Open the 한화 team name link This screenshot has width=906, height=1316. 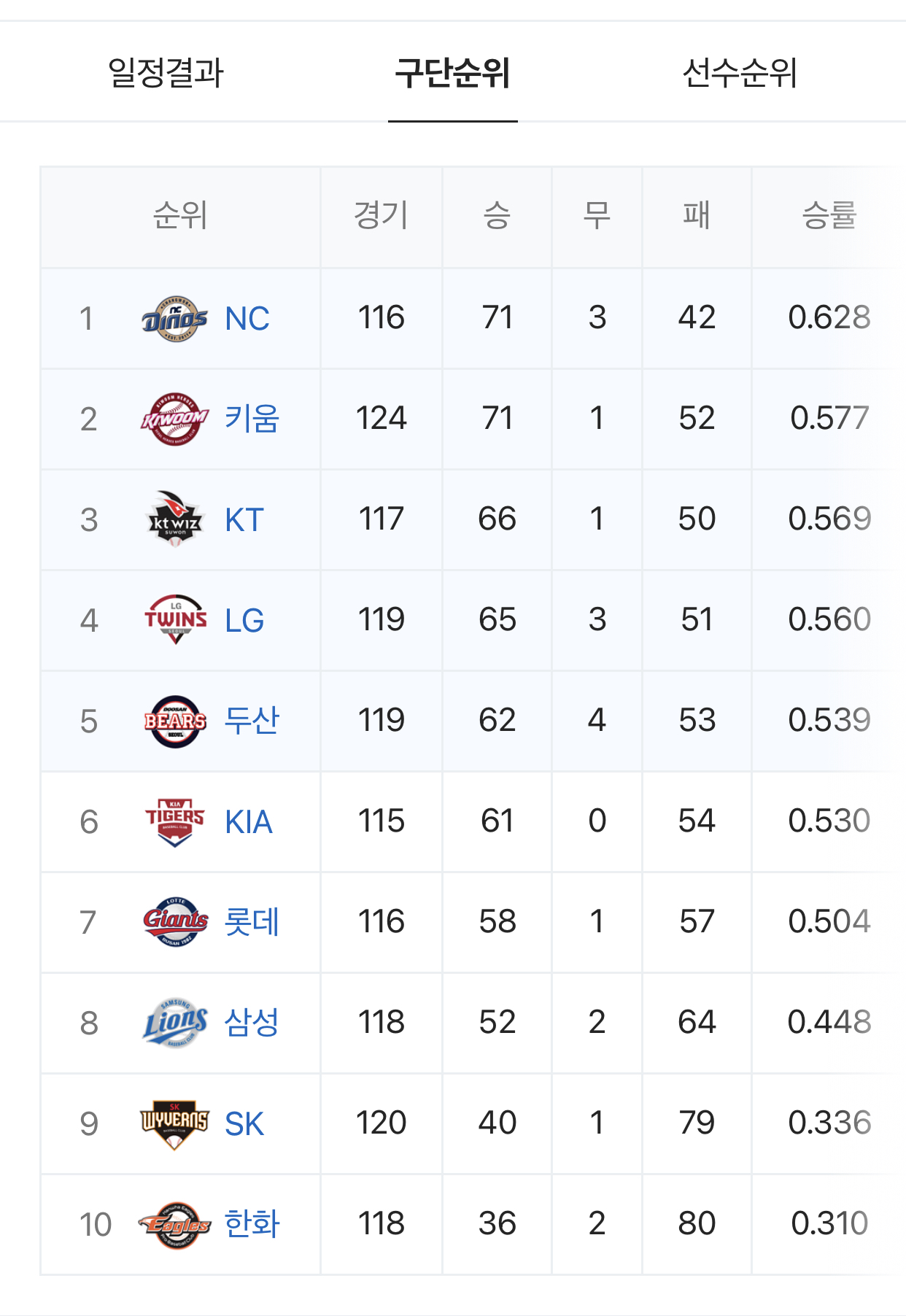click(x=252, y=1224)
